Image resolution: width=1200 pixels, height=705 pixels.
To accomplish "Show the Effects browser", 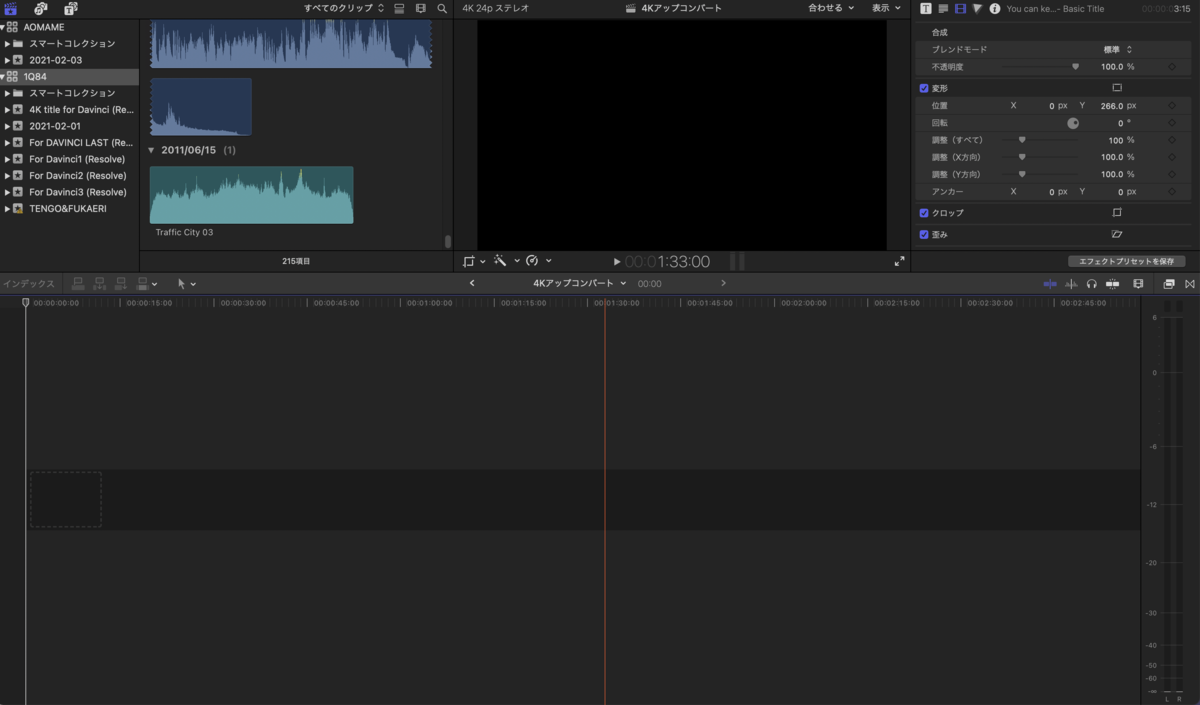I will (1169, 284).
